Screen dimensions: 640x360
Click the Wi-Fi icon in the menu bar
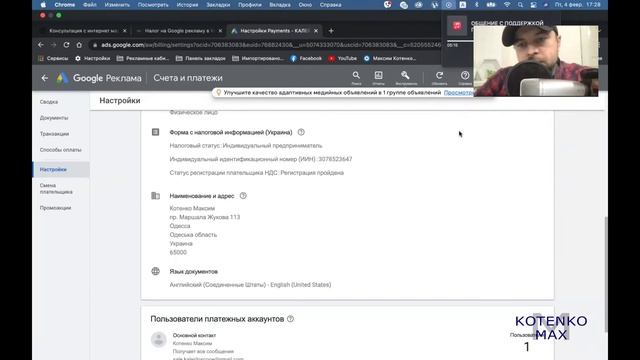tap(507, 5)
